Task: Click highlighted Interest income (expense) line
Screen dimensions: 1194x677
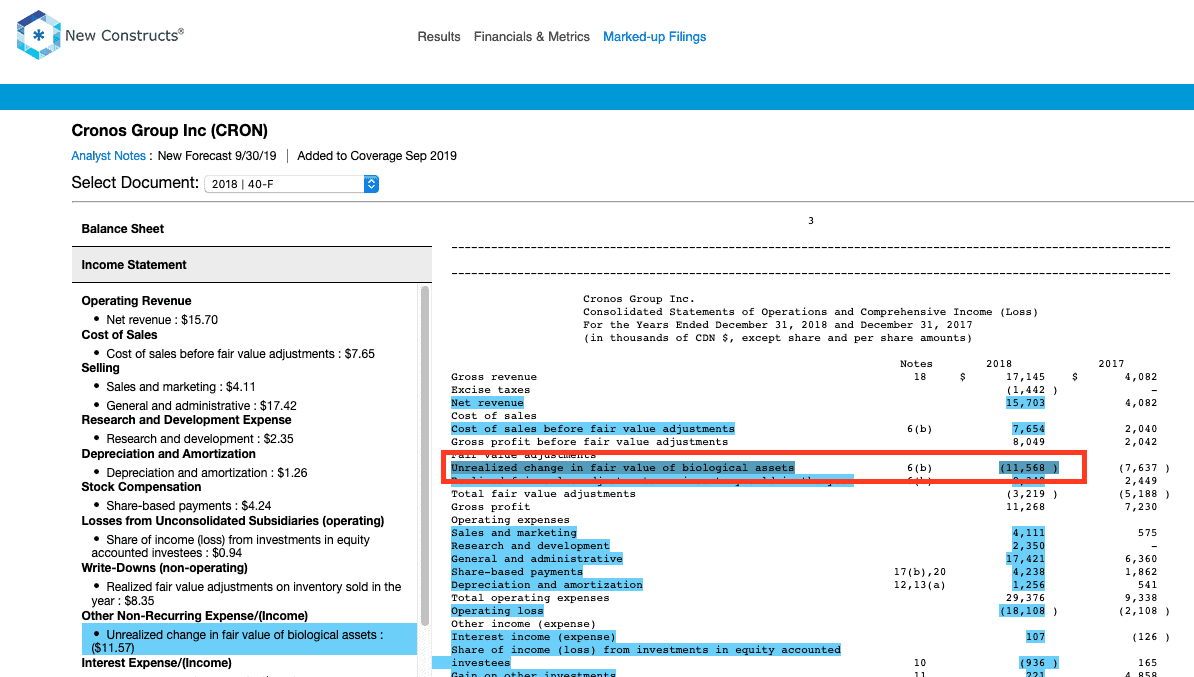Action: [x=533, y=637]
